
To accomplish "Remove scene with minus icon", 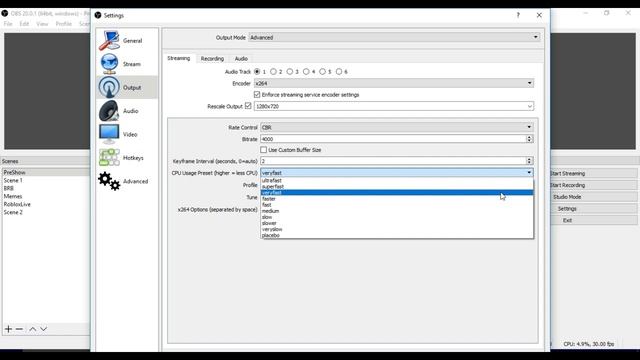I will (19, 329).
